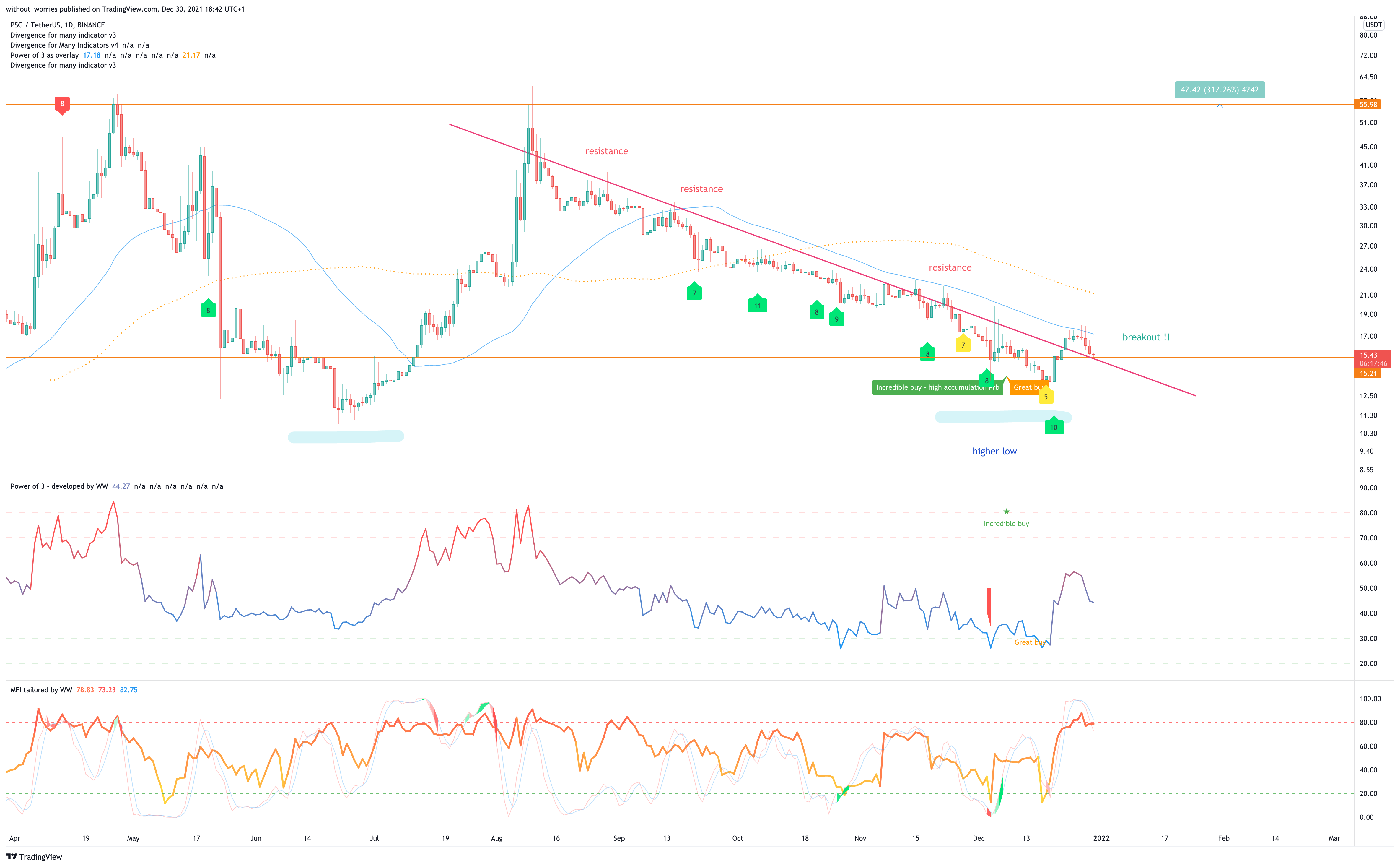Select the yellow 7 divergence marker

coord(963,343)
